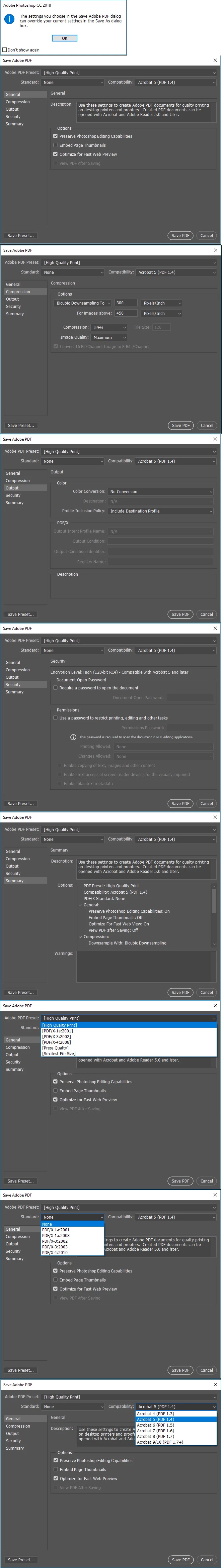Open the Pixels/Inch dropdown beside the 450 value
This screenshot has width=222, height=1568.
[x=162, y=313]
